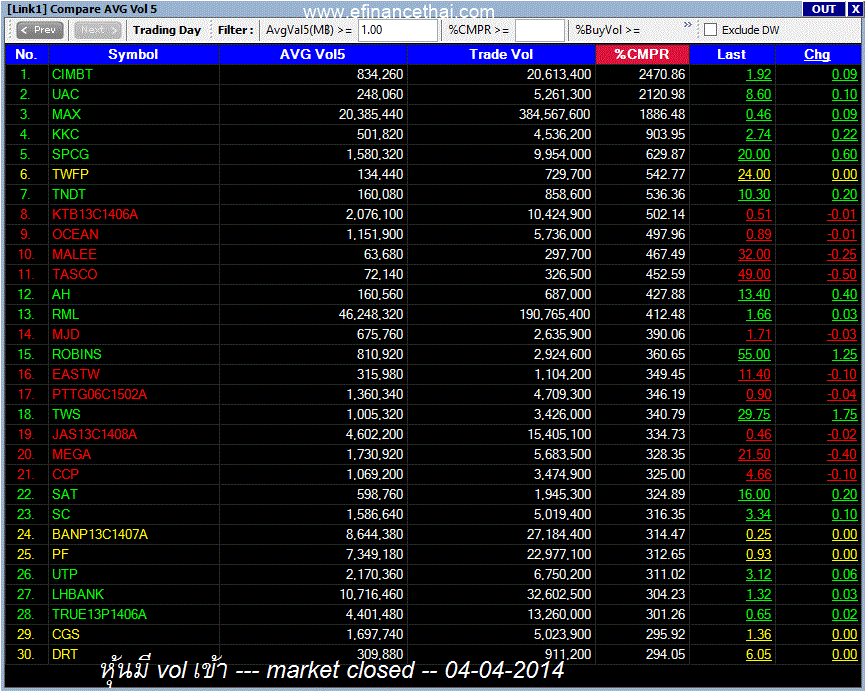Select symbol TWFP

[70, 174]
